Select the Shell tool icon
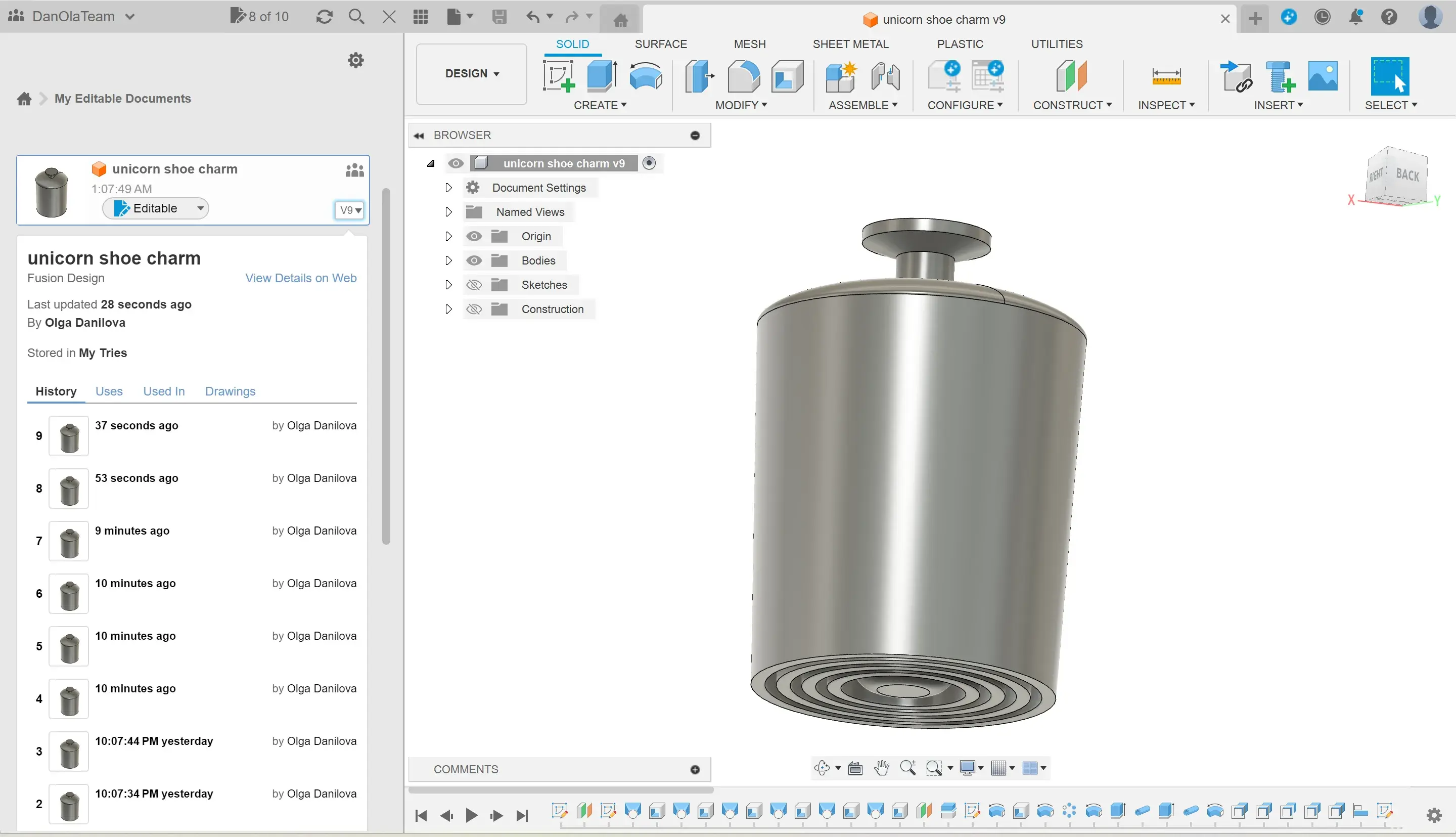Viewport: 1456px width, 837px height. pos(787,76)
